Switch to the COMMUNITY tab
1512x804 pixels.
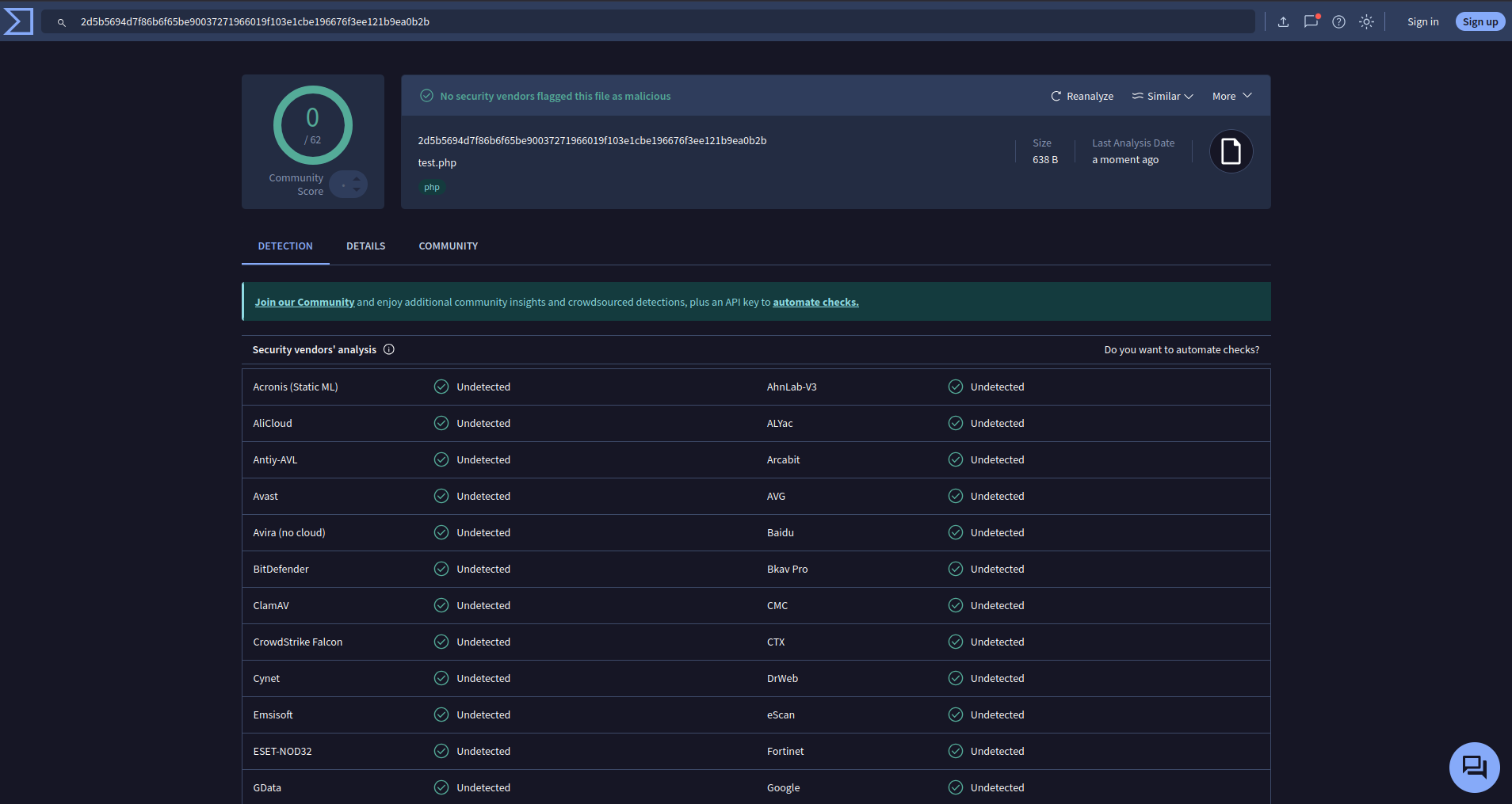click(448, 246)
